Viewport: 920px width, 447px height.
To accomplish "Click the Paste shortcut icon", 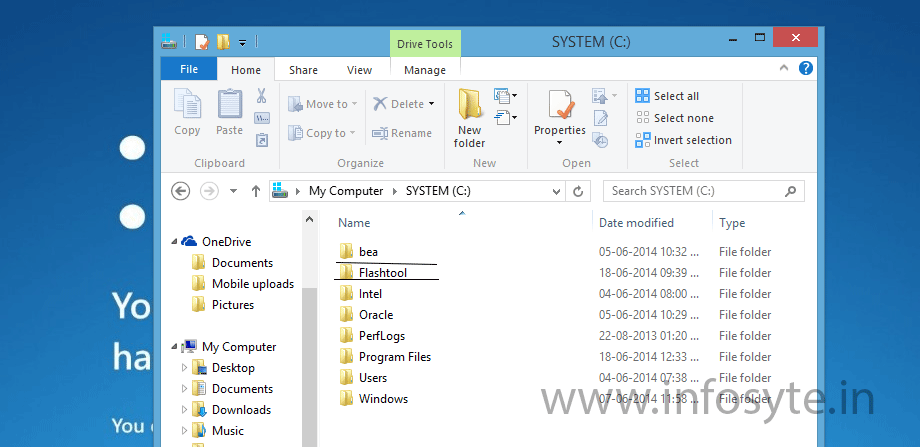I will [x=262, y=140].
